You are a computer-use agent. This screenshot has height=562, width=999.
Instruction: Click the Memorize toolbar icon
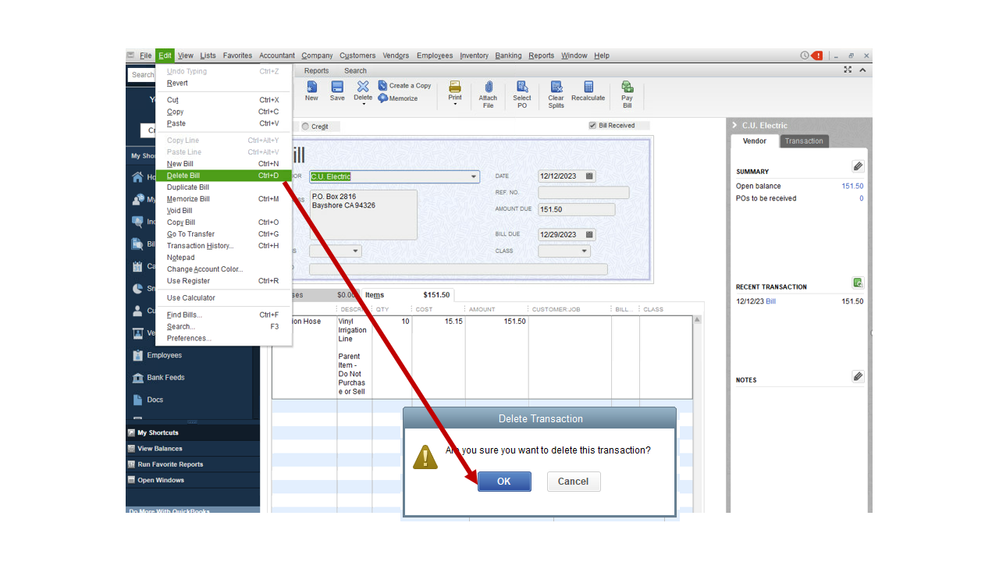398,98
